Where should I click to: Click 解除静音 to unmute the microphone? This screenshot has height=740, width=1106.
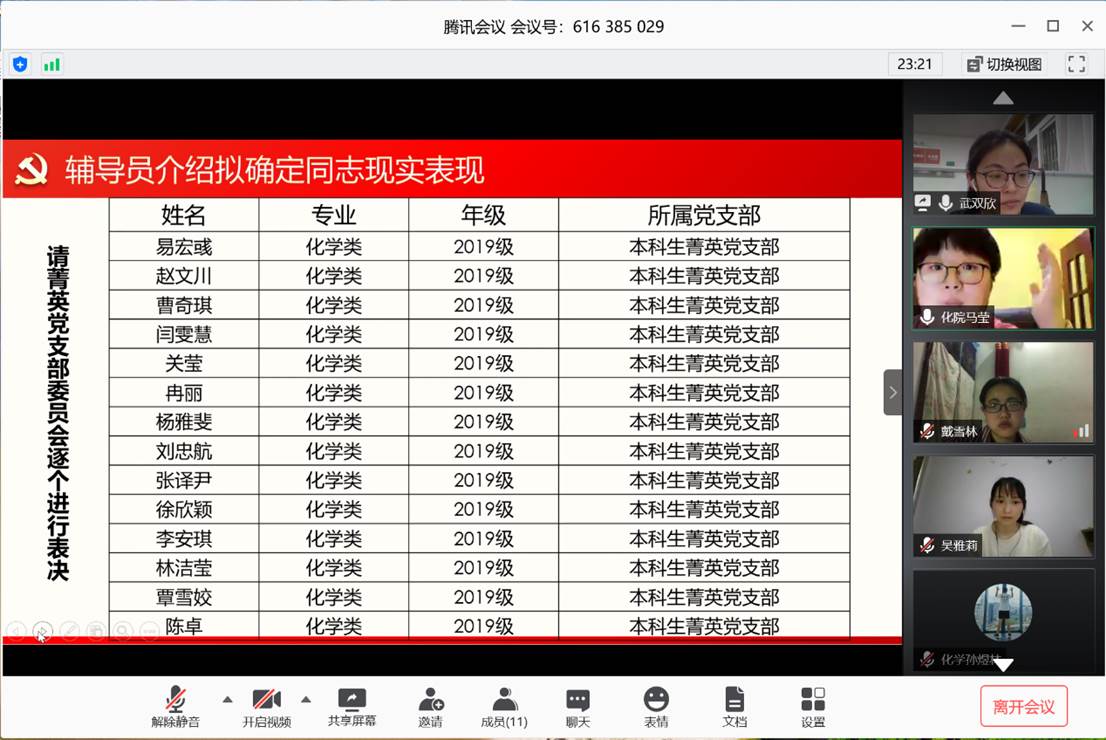coord(175,706)
